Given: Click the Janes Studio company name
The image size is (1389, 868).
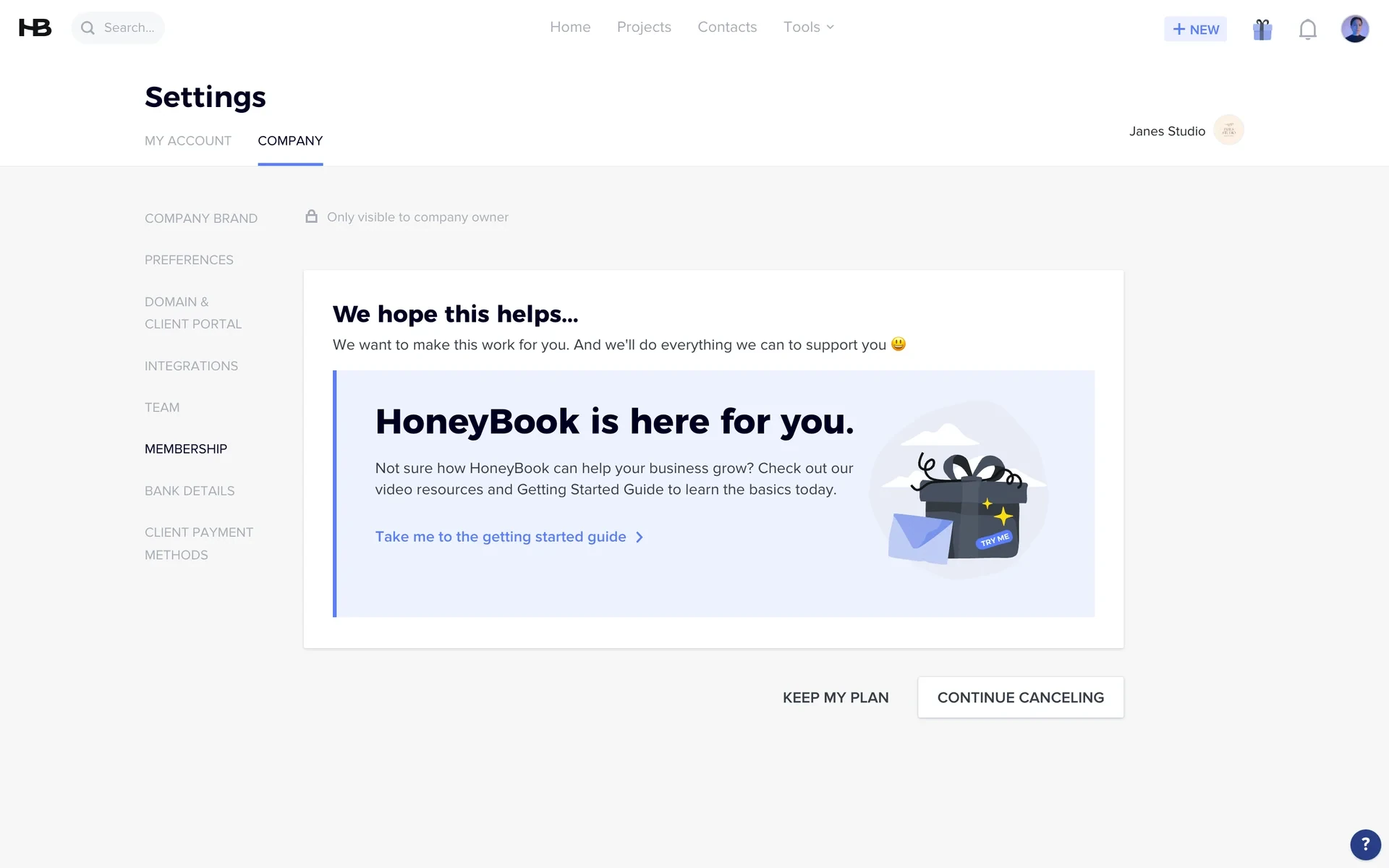Looking at the screenshot, I should click(1167, 131).
